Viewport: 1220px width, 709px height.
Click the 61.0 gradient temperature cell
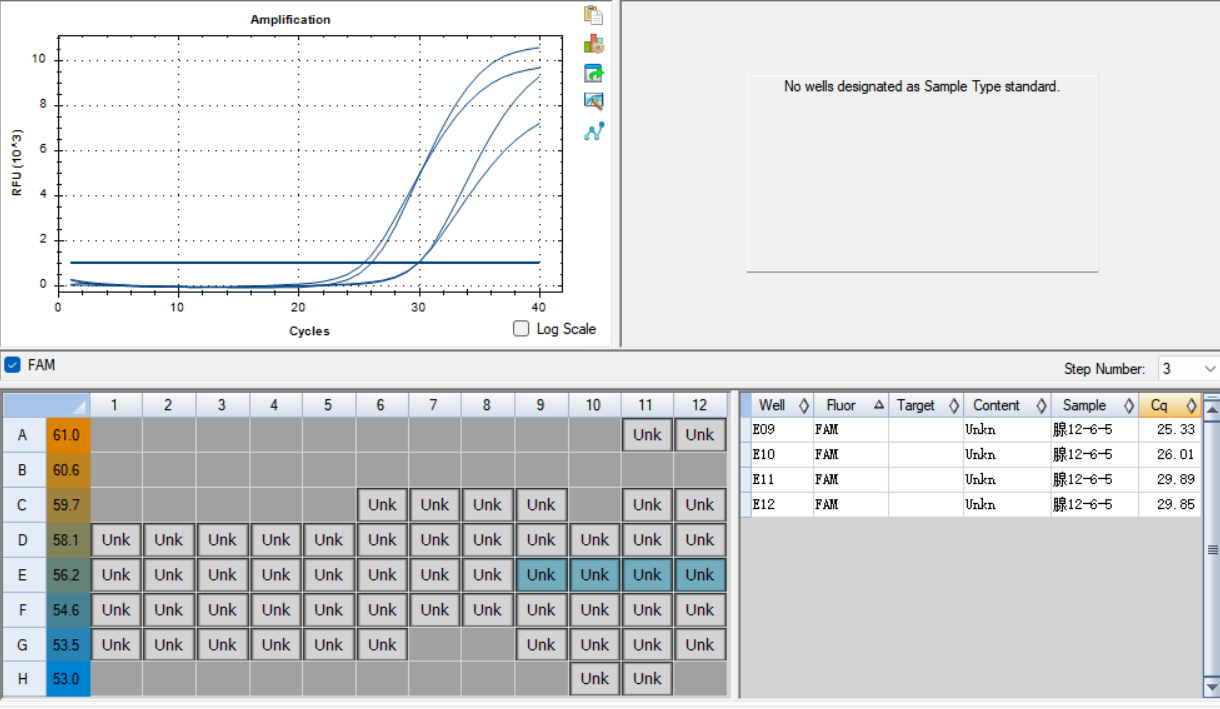click(x=68, y=435)
